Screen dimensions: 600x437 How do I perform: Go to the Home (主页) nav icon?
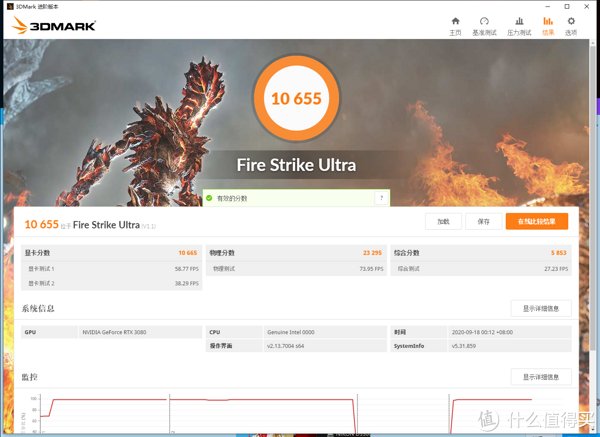point(455,26)
